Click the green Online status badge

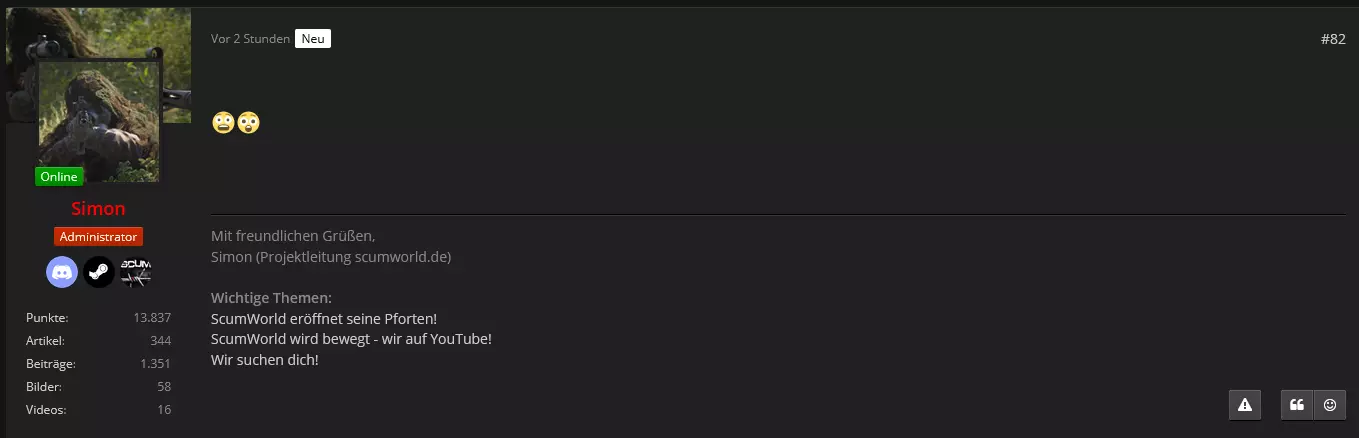59,177
